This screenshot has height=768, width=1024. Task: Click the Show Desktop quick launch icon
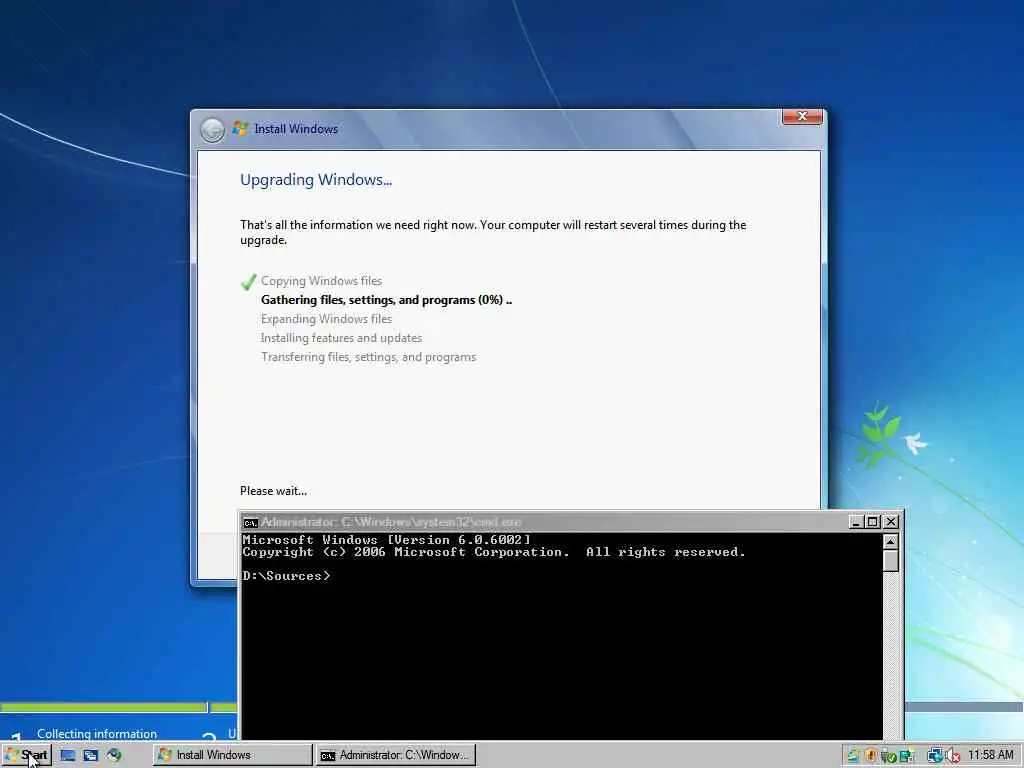pyautogui.click(x=68, y=756)
